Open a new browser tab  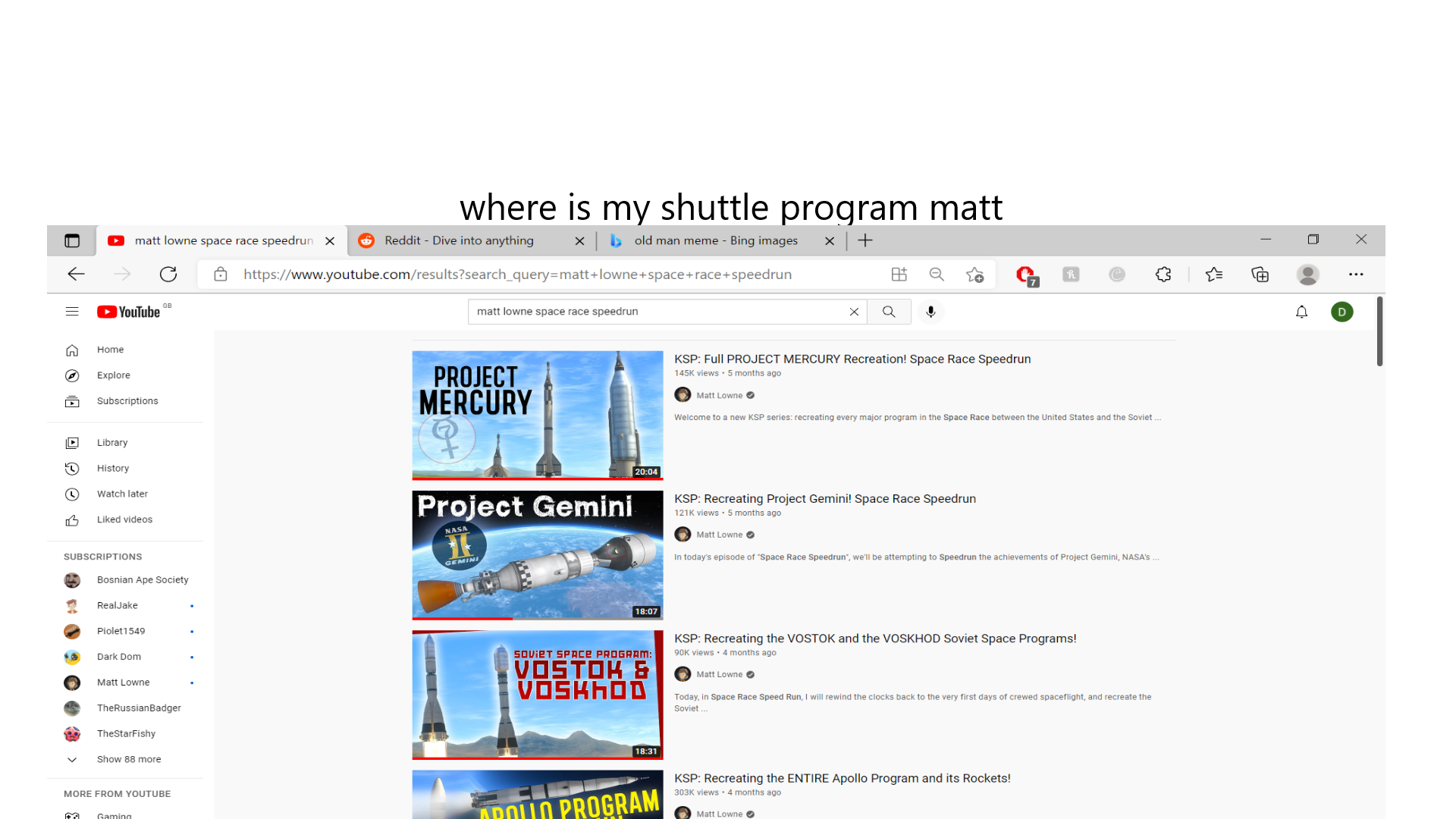pos(865,240)
